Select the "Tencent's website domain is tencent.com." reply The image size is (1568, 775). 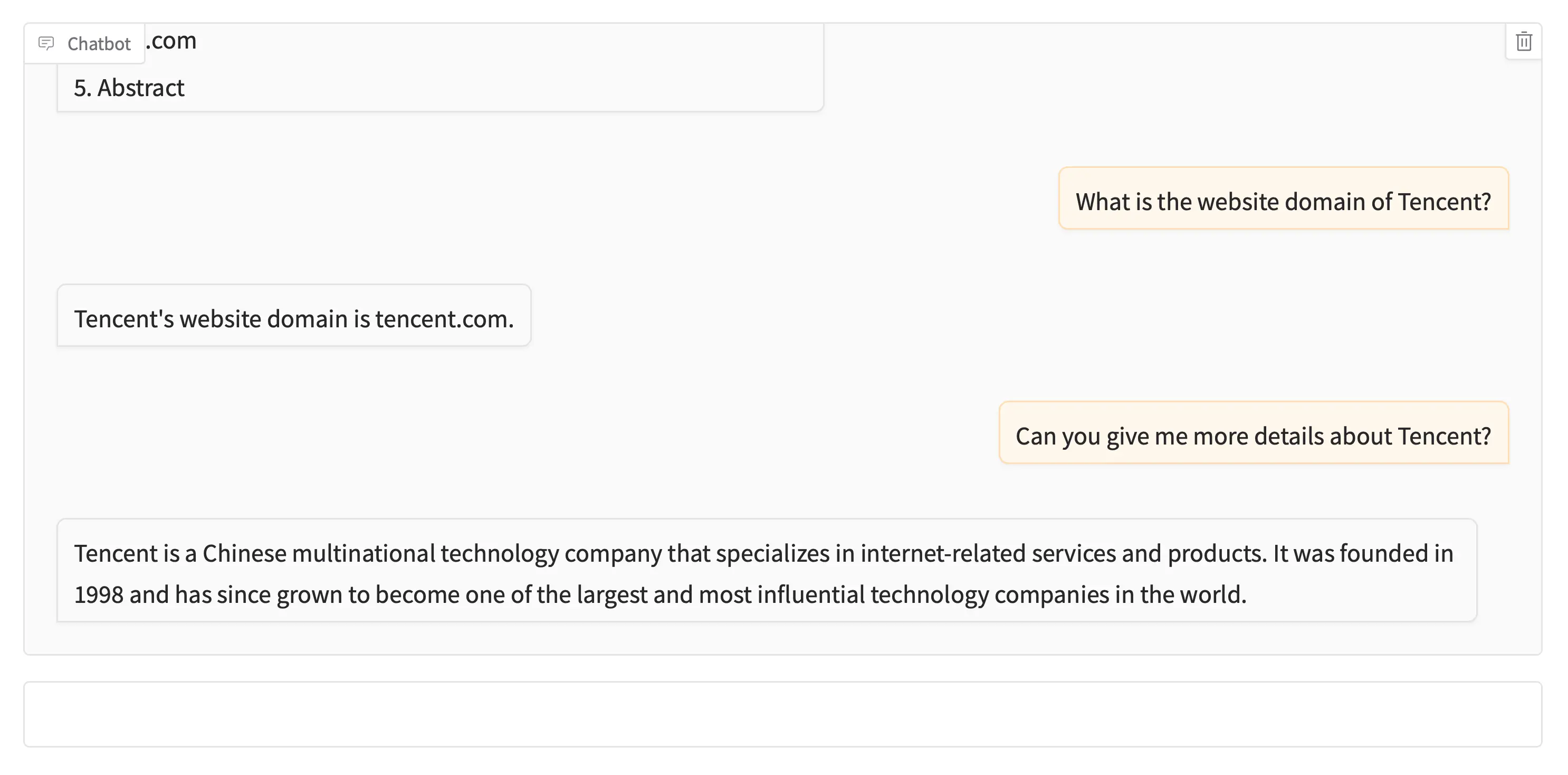click(293, 319)
